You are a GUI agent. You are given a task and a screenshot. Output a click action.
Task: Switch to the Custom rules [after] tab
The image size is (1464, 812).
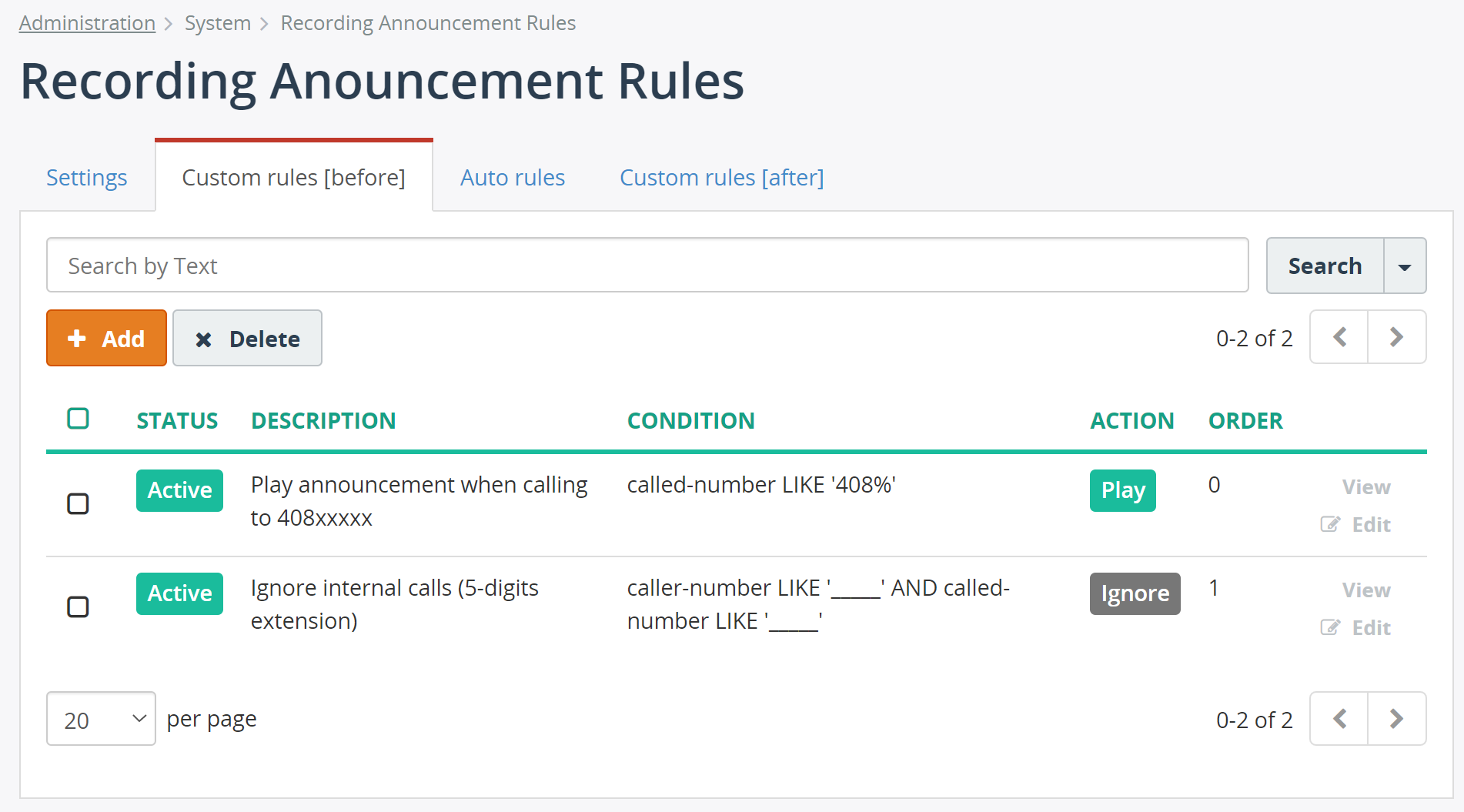(721, 177)
